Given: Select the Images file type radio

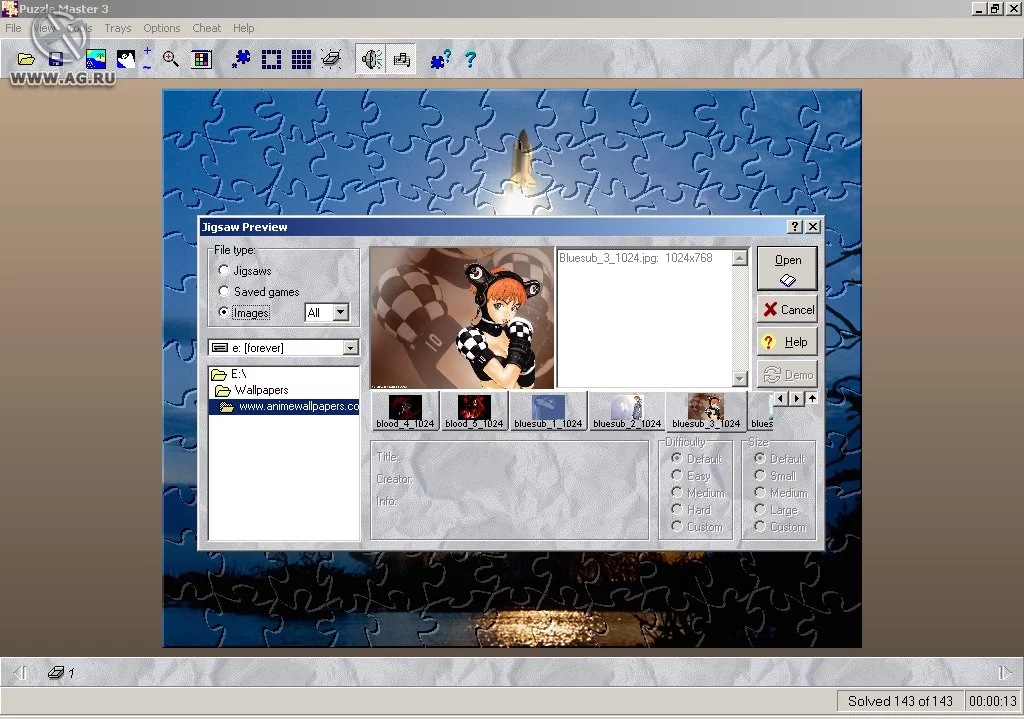Looking at the screenshot, I should click(x=223, y=312).
